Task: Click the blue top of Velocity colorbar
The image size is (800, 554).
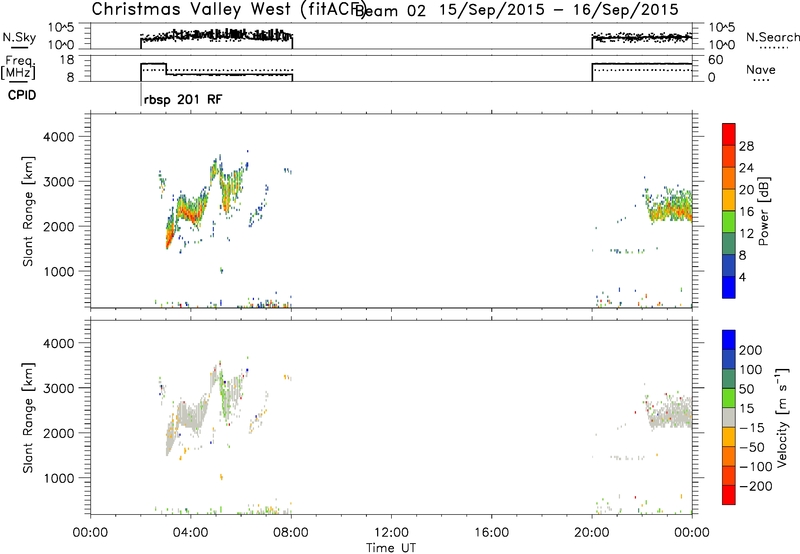Action: point(729,340)
